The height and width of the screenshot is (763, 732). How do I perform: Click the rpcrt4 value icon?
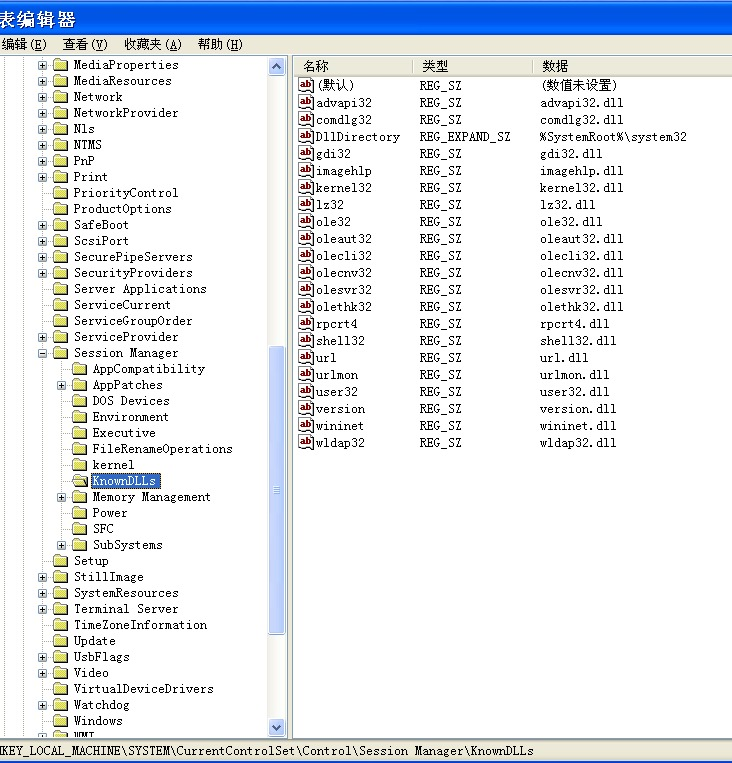pyautogui.click(x=306, y=323)
